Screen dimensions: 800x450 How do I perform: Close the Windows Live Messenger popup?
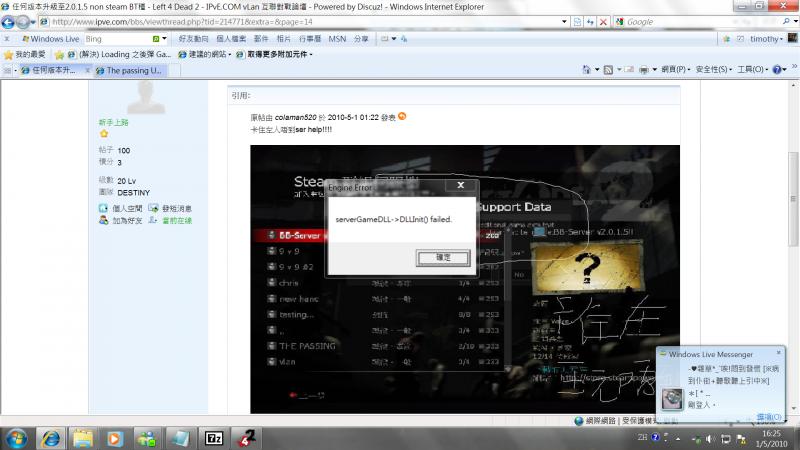pos(779,353)
